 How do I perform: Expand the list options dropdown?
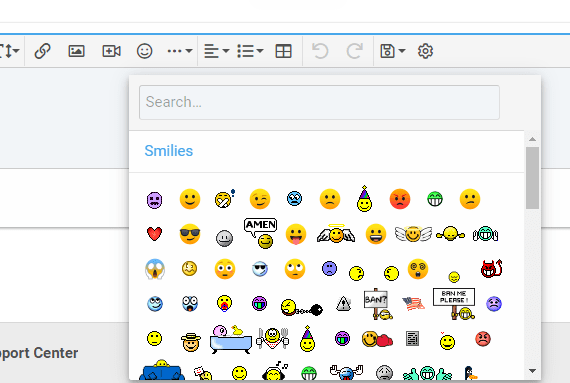coord(250,51)
